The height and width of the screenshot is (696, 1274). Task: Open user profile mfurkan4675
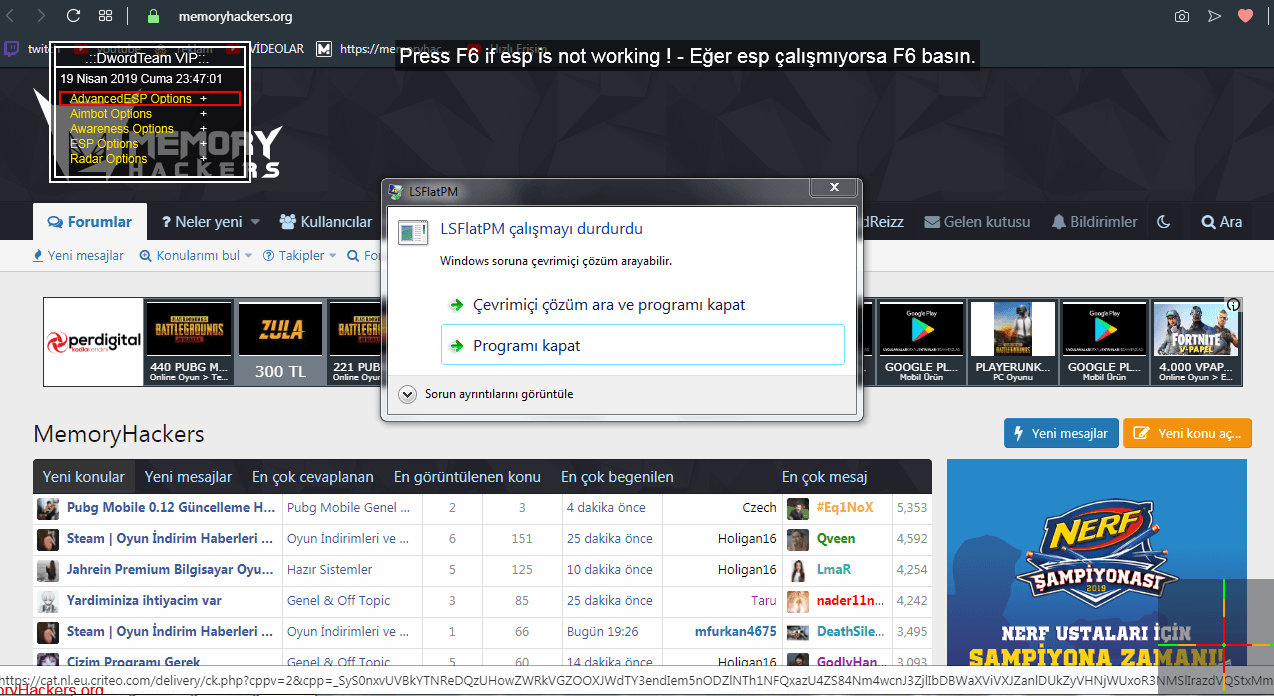735,632
